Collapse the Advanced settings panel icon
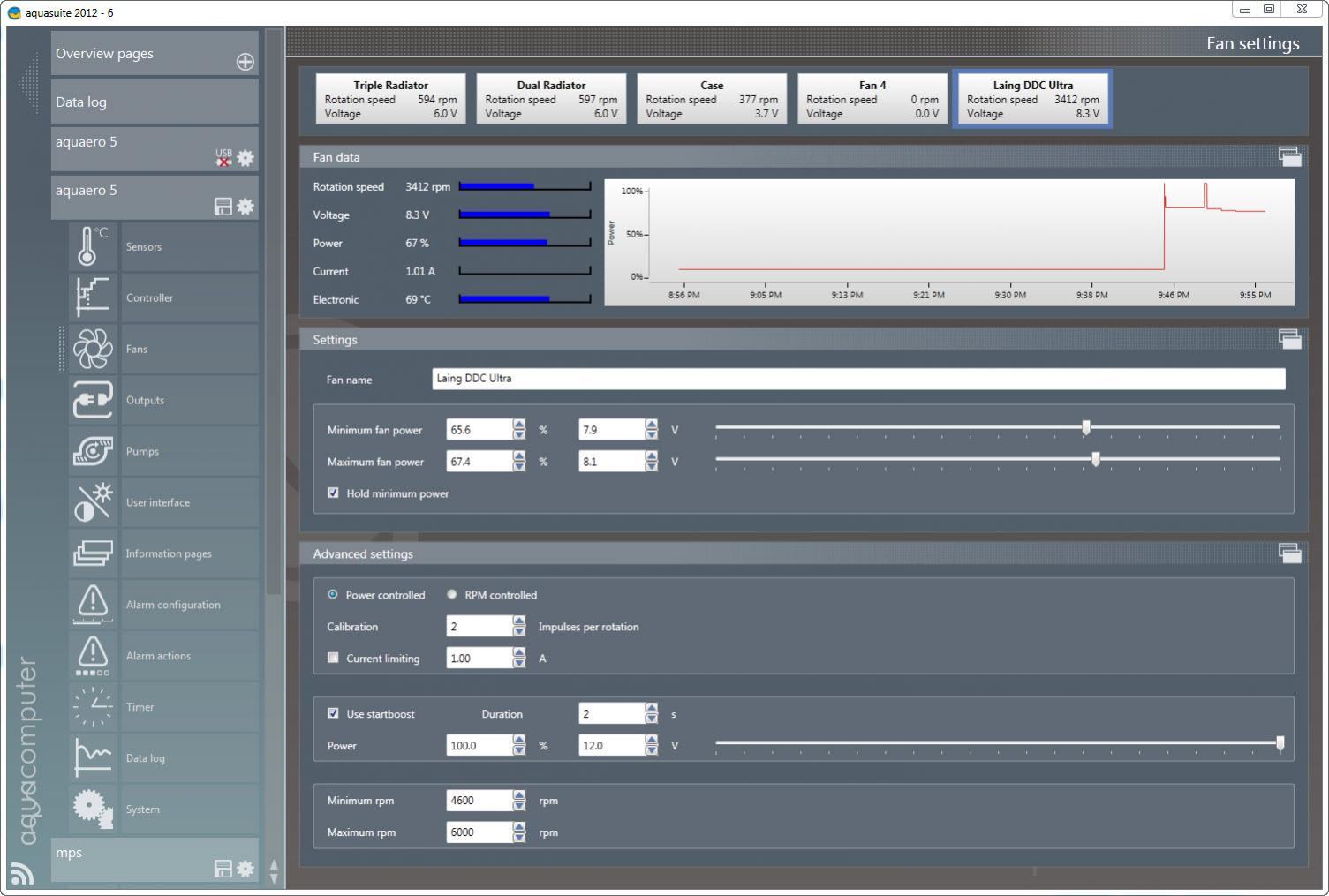Image resolution: width=1329 pixels, height=896 pixels. 1290,553
